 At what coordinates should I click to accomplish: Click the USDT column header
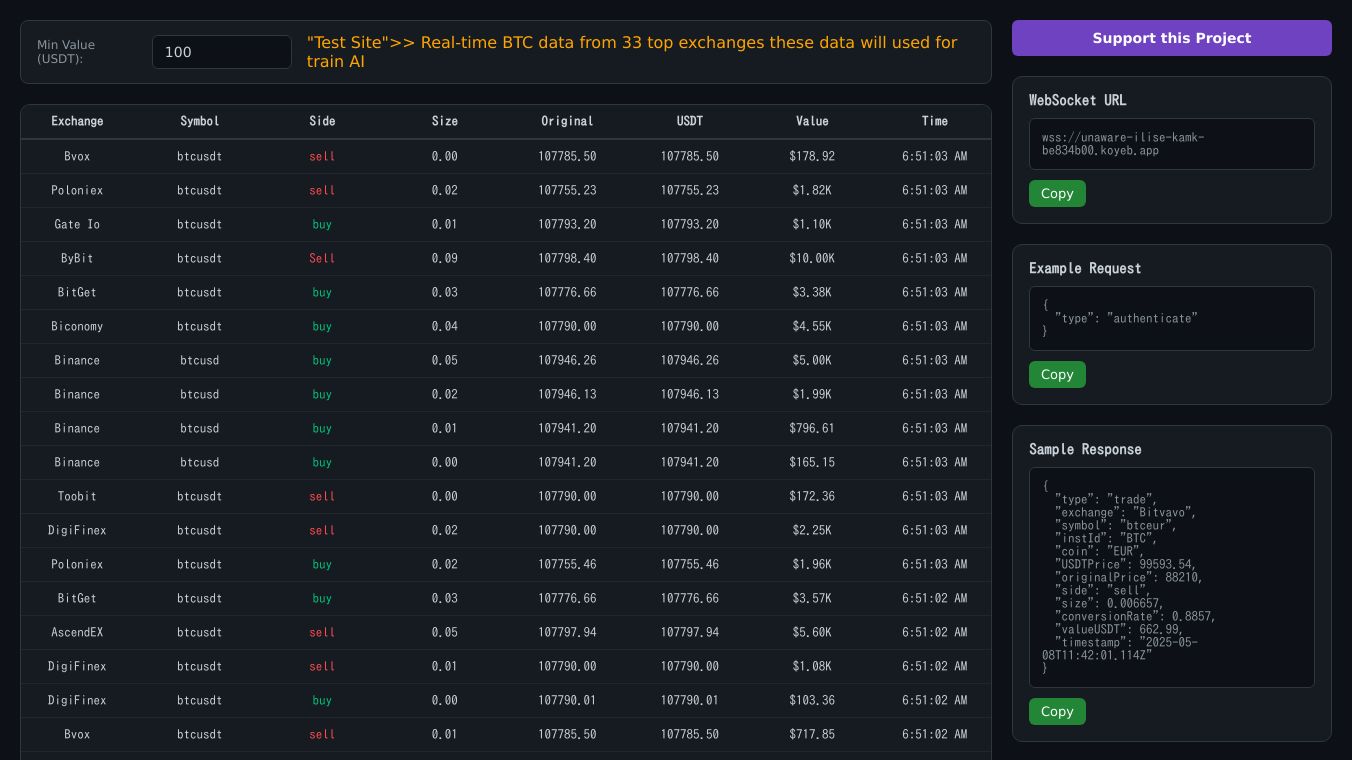(x=690, y=121)
